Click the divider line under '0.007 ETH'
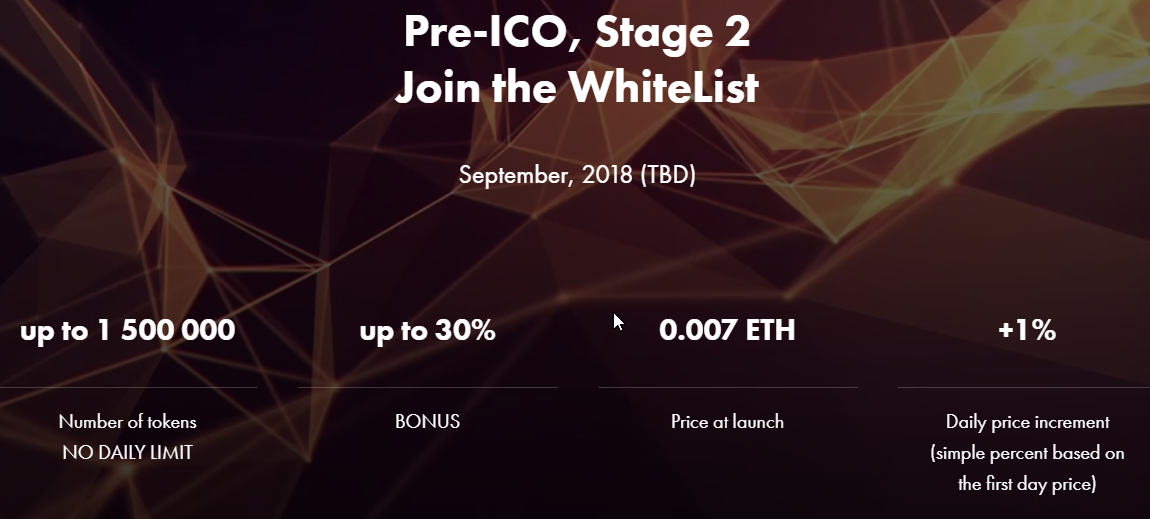 tap(728, 387)
